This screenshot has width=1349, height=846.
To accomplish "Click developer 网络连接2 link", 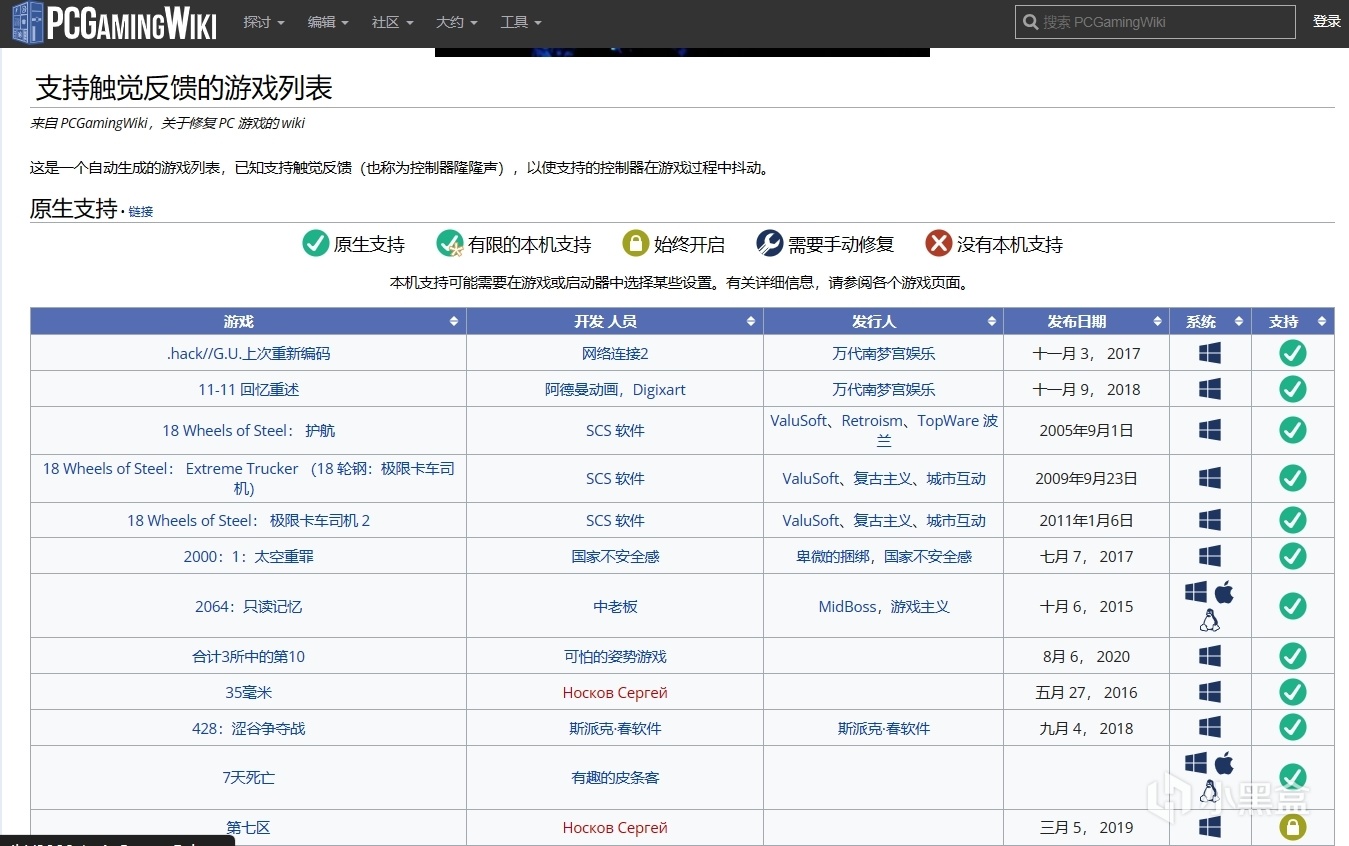I will (x=615, y=353).
